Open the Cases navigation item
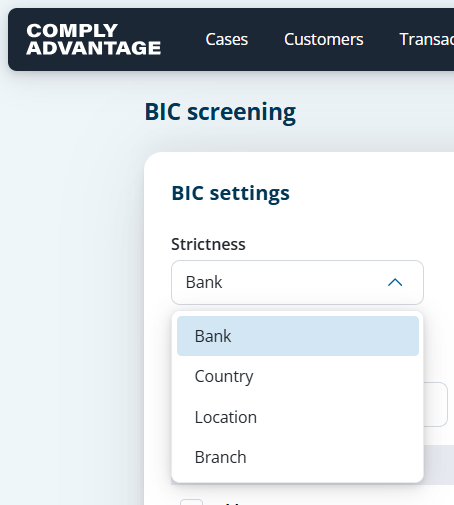Viewport: 454px width, 505px height. (x=227, y=39)
